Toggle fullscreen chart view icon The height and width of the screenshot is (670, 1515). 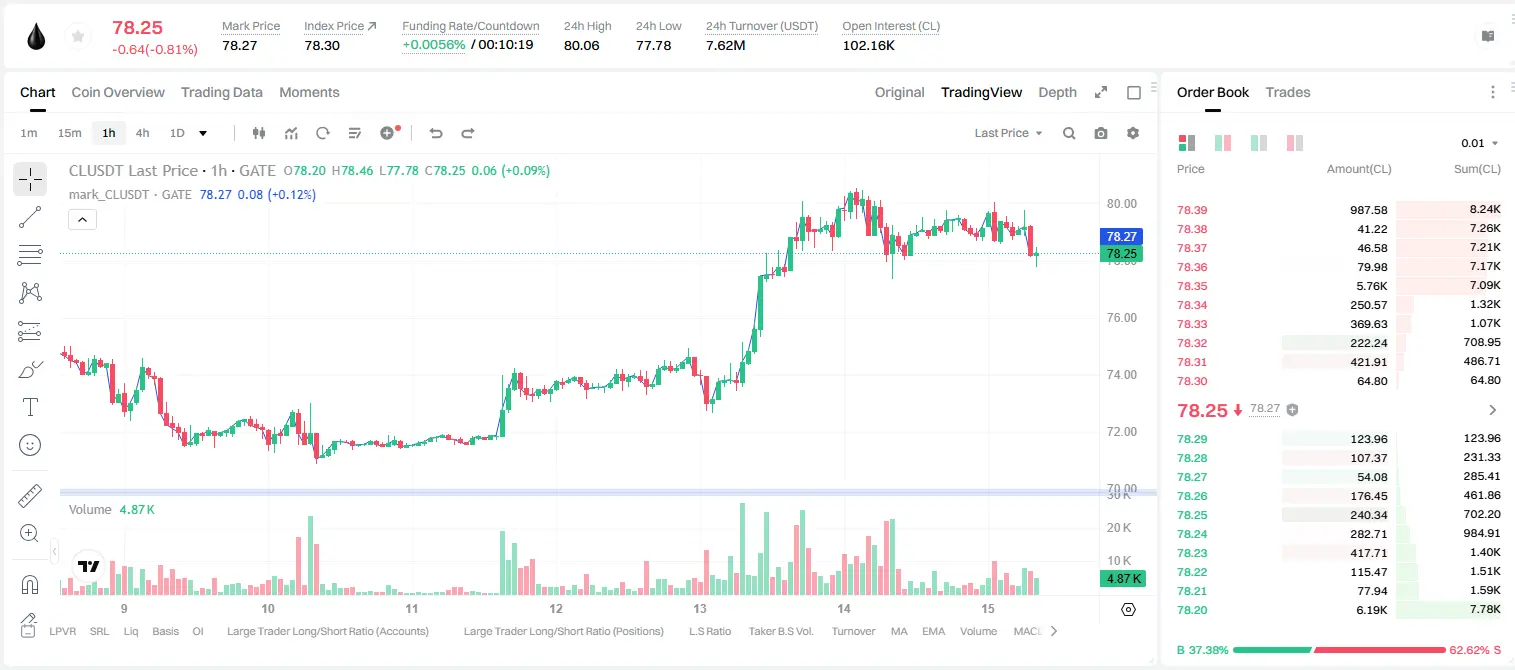(1101, 92)
